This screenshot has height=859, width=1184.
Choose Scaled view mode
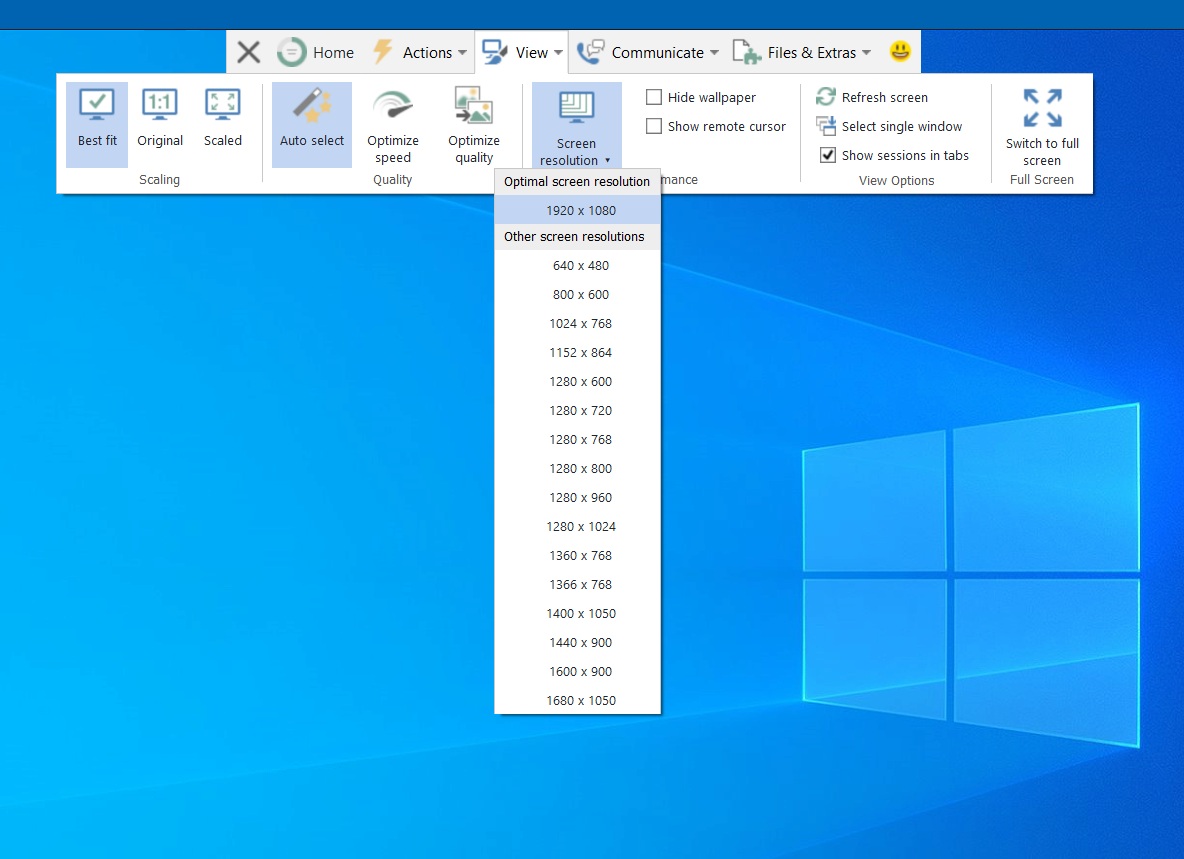click(222, 118)
